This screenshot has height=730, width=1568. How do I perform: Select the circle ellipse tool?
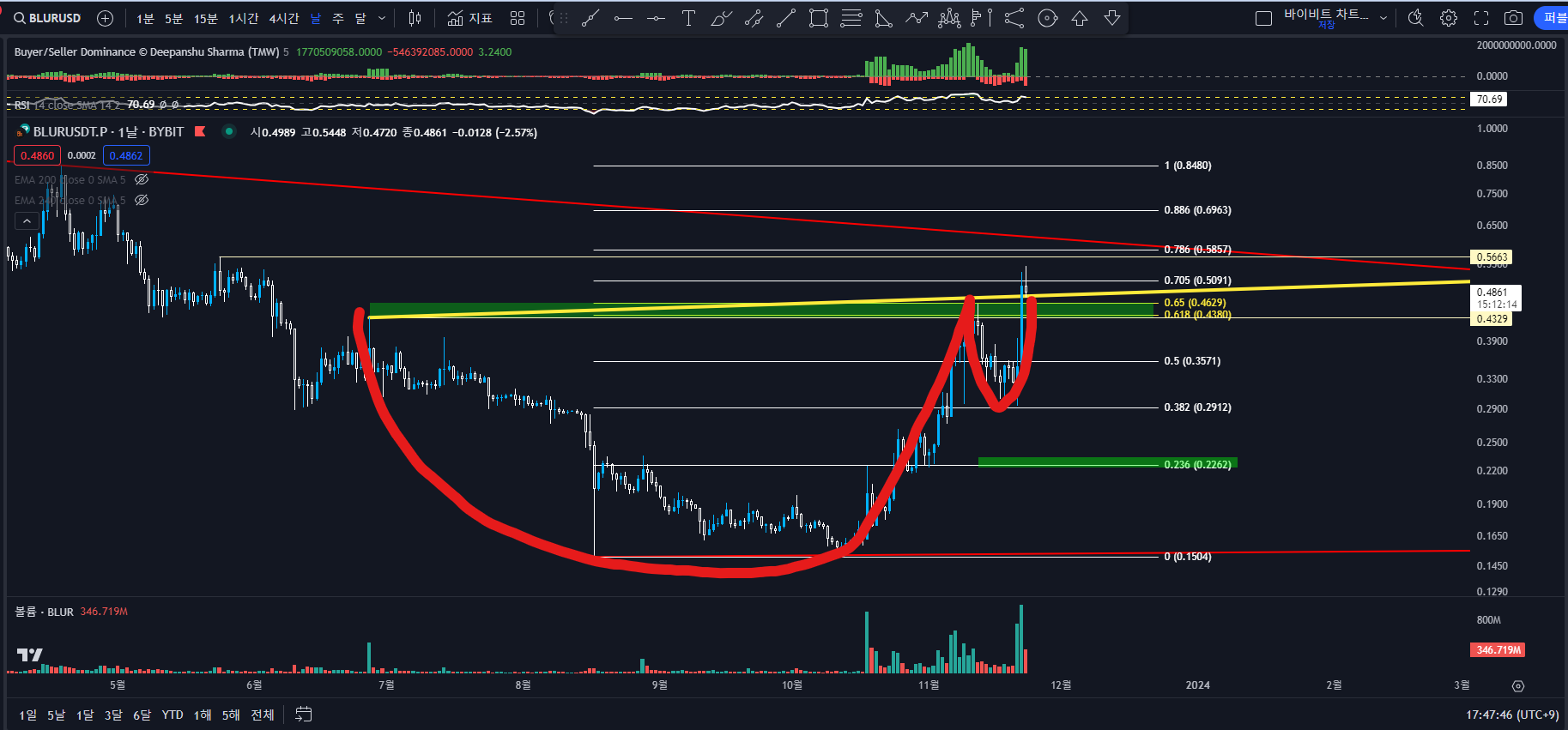[x=1047, y=18]
